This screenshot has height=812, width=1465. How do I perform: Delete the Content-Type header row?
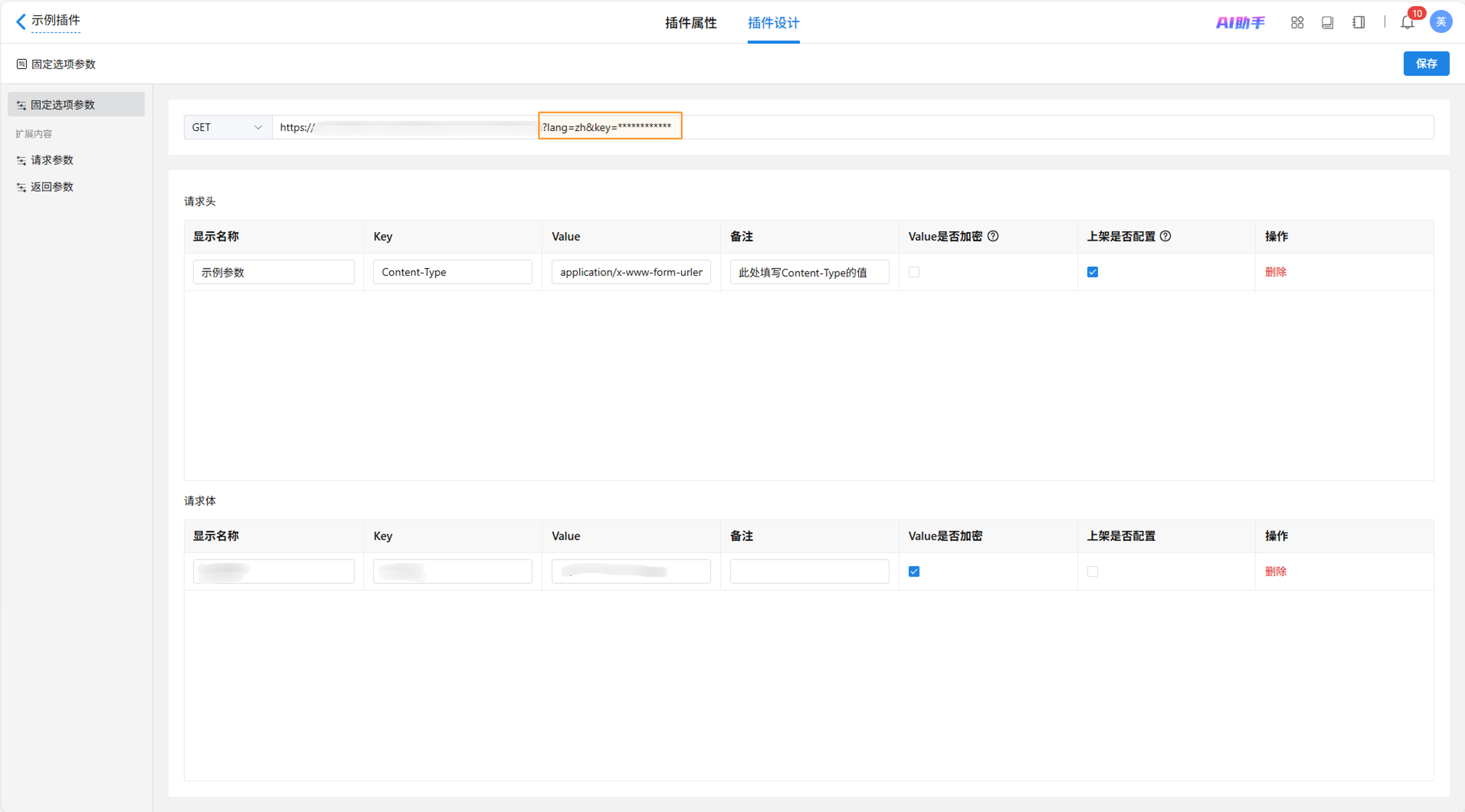(x=1276, y=272)
